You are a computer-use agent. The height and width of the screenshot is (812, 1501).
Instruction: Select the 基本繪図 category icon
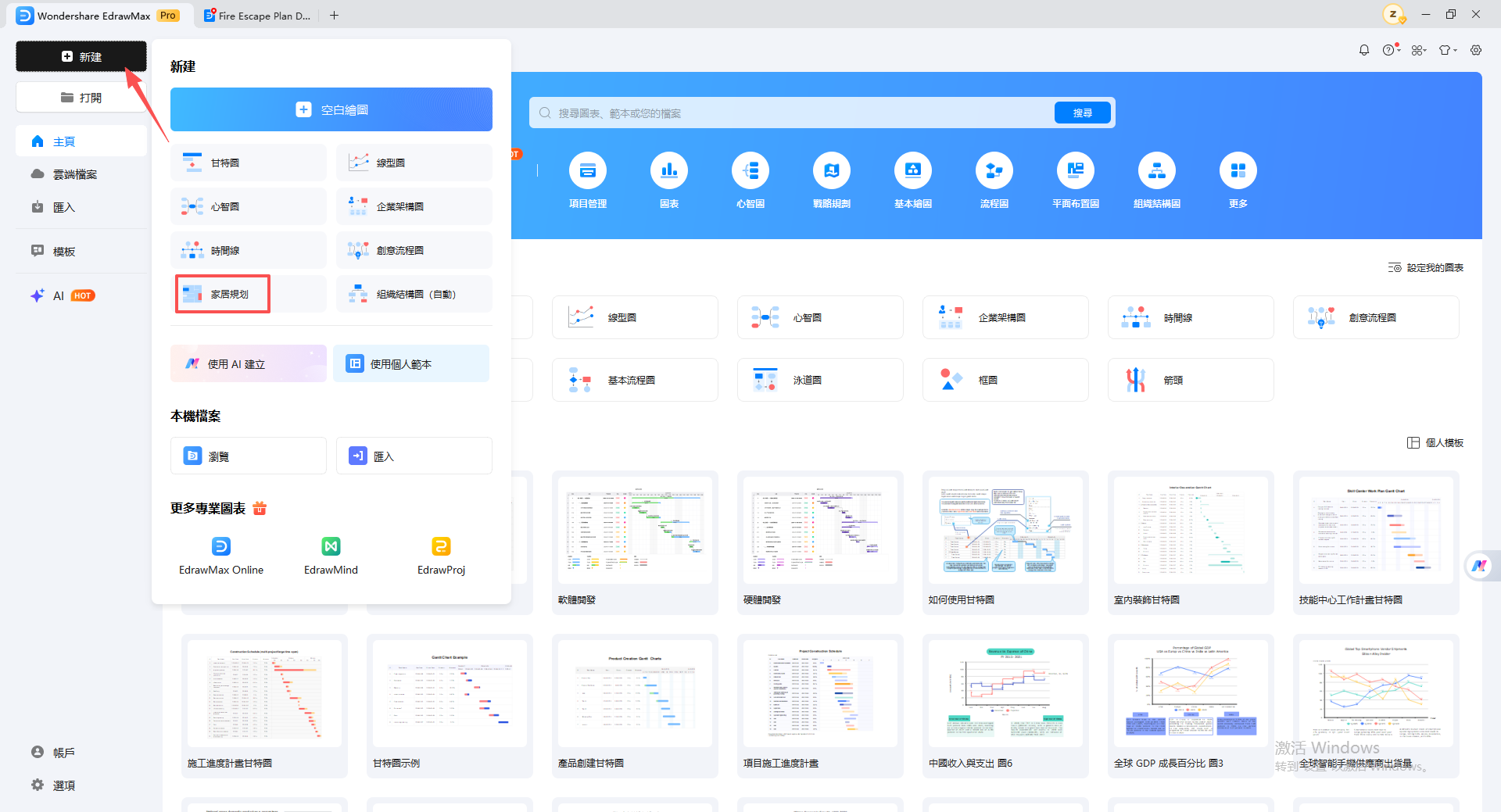[x=913, y=170]
